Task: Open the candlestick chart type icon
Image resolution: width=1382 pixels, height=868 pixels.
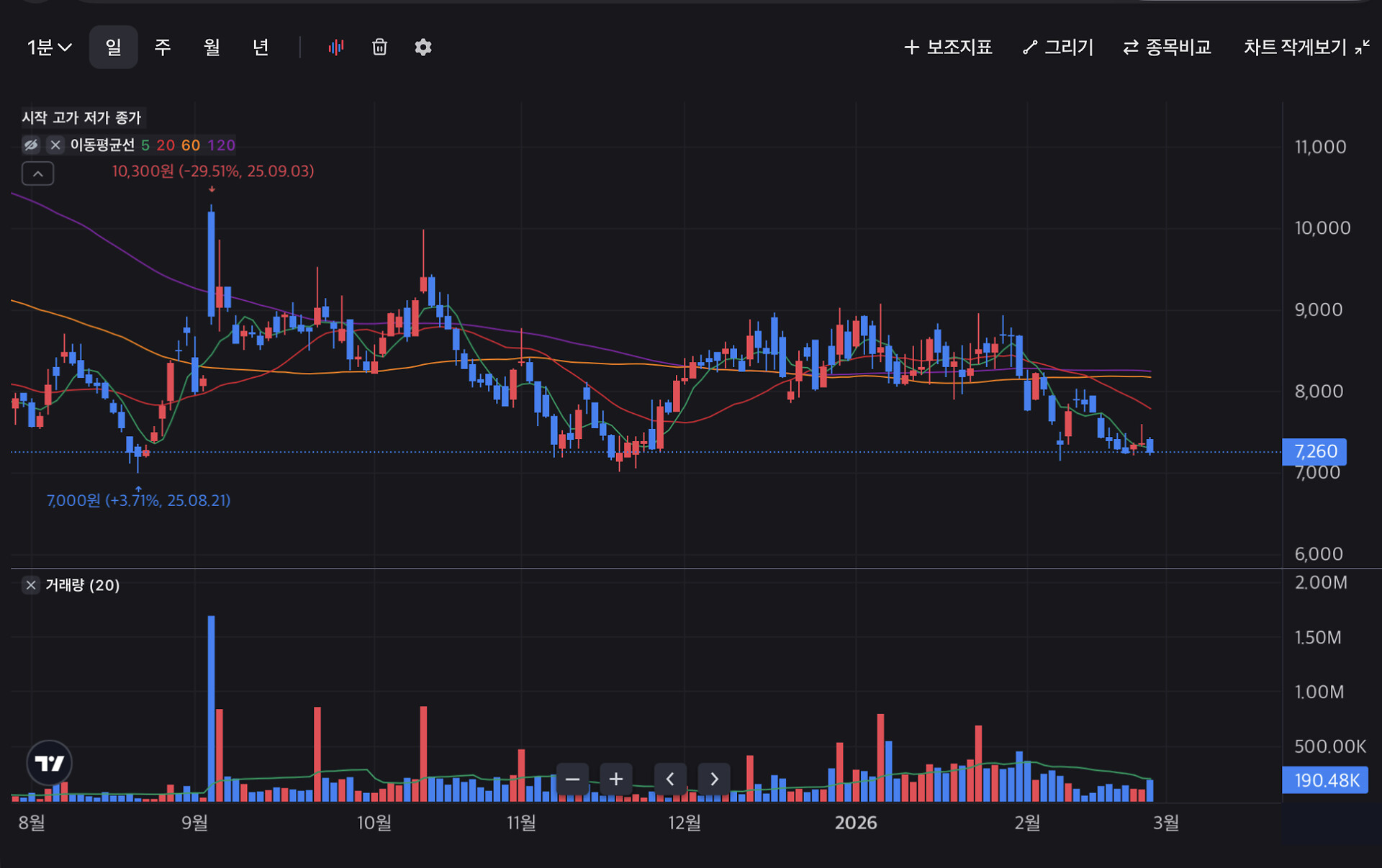Action: point(336,48)
